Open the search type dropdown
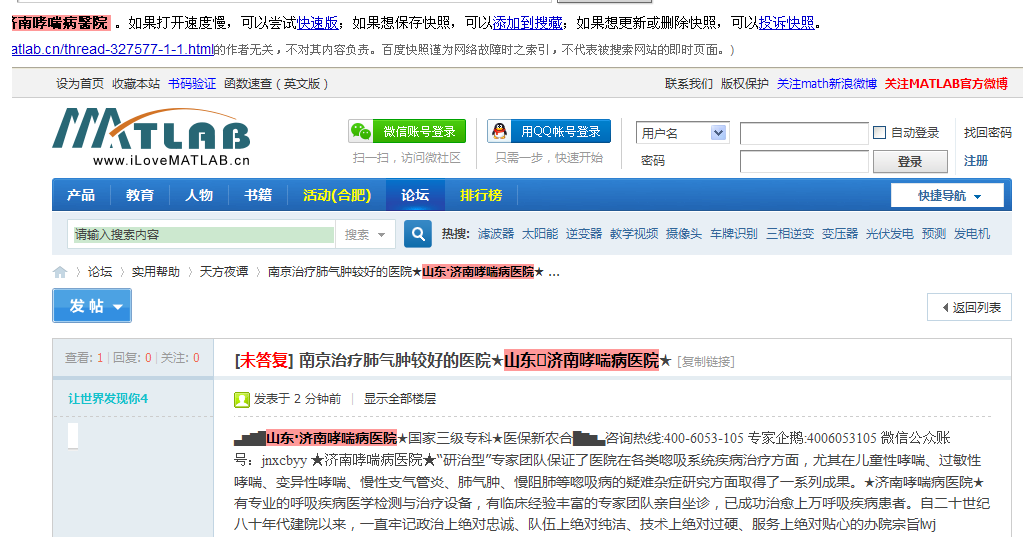This screenshot has width=1023, height=537. (367, 235)
